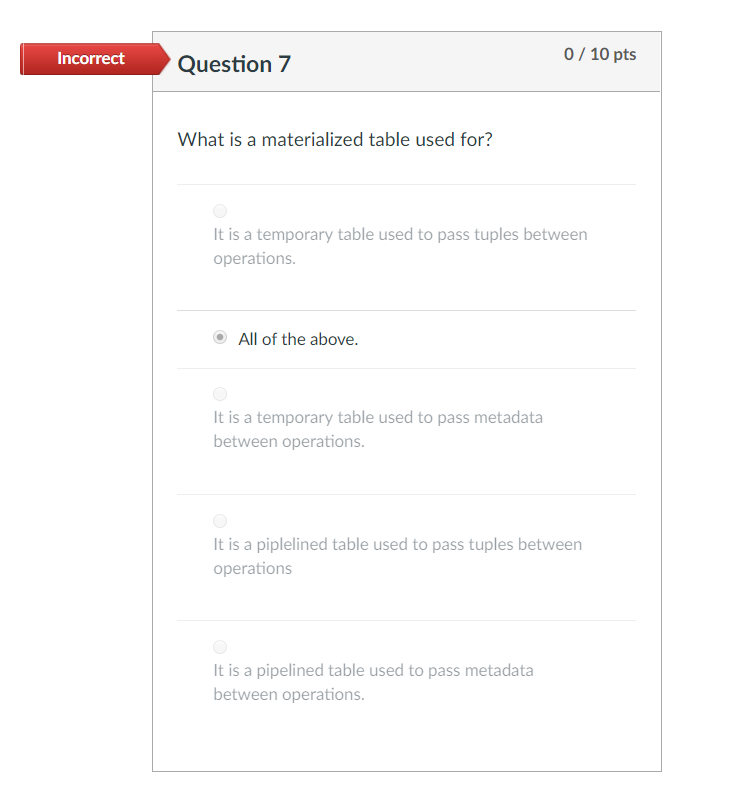The image size is (740, 804).
Task: Click the 'Question 7' header
Action: click(x=233, y=63)
